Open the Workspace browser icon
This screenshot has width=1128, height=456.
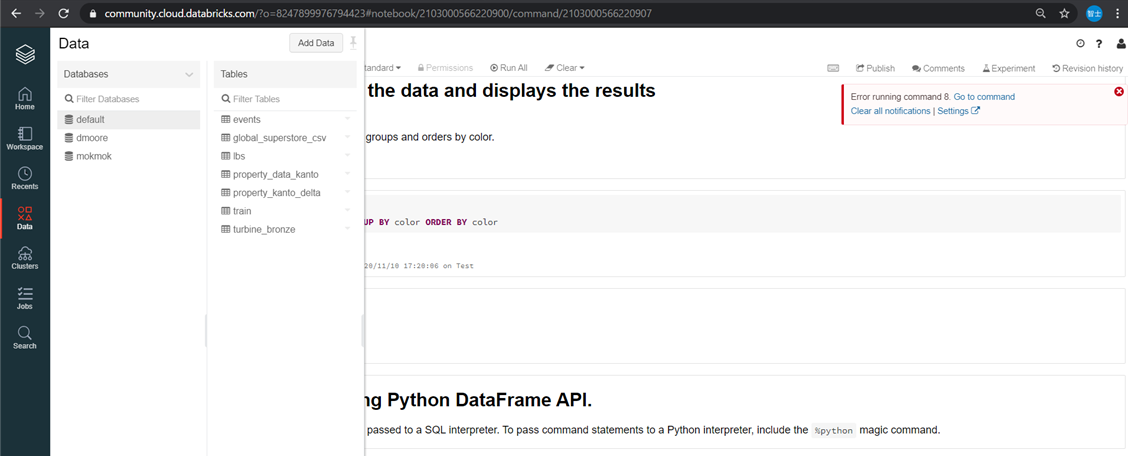click(x=25, y=138)
